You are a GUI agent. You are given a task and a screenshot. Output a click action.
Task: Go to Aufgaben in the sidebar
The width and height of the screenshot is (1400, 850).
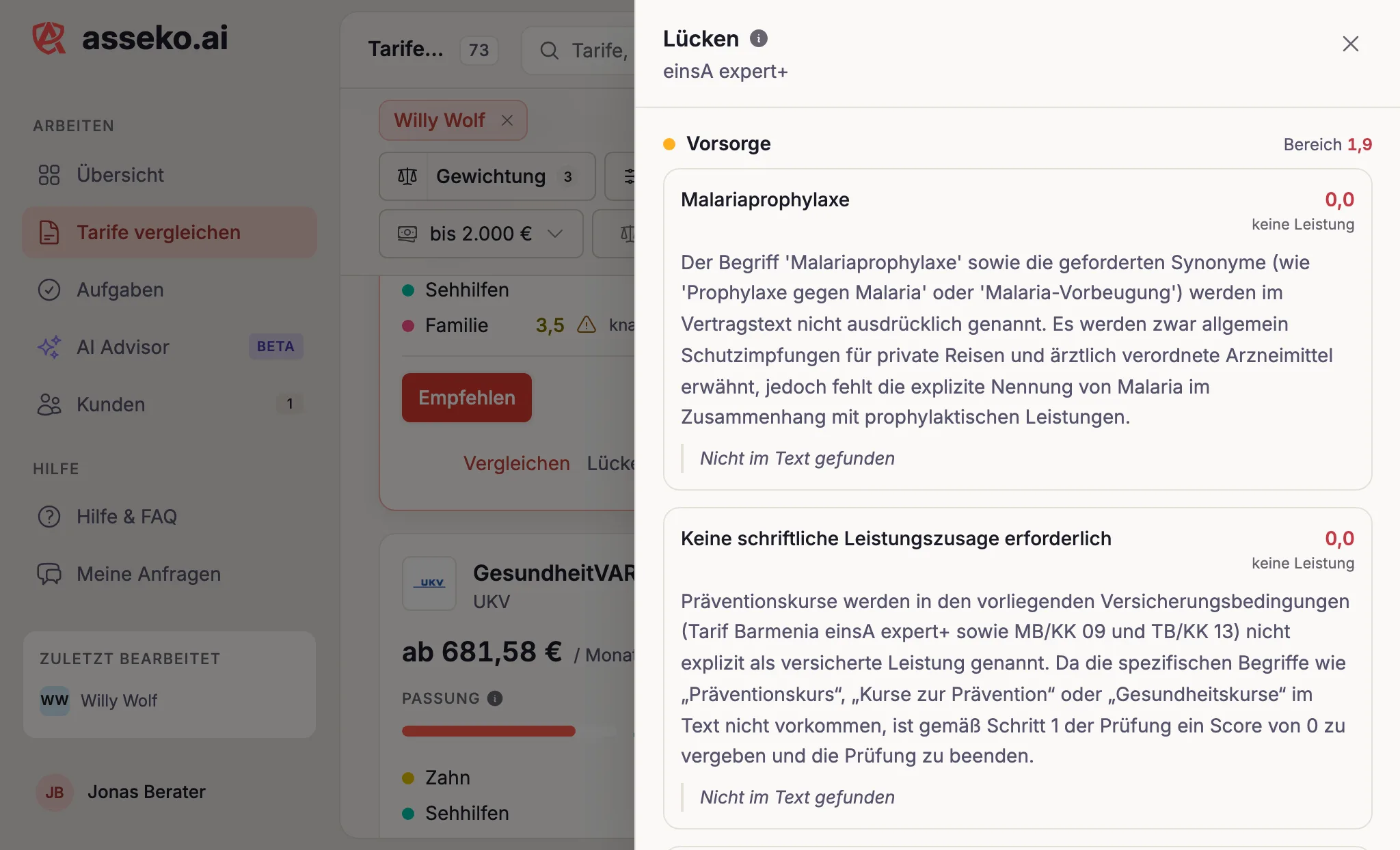[170, 290]
